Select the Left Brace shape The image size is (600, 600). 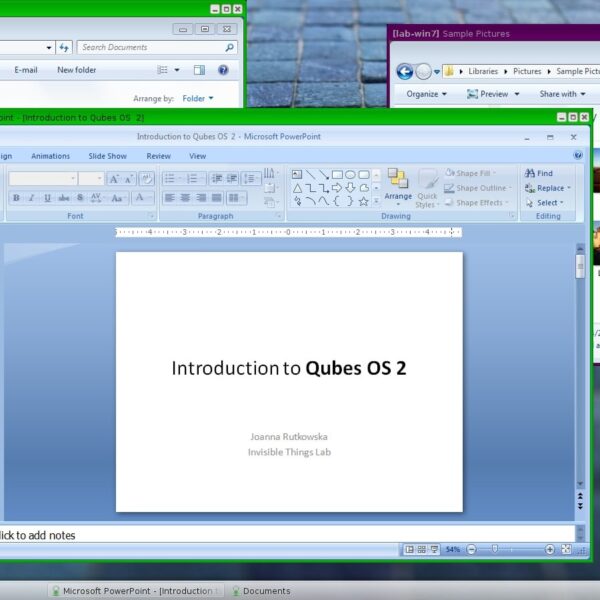pyautogui.click(x=337, y=201)
